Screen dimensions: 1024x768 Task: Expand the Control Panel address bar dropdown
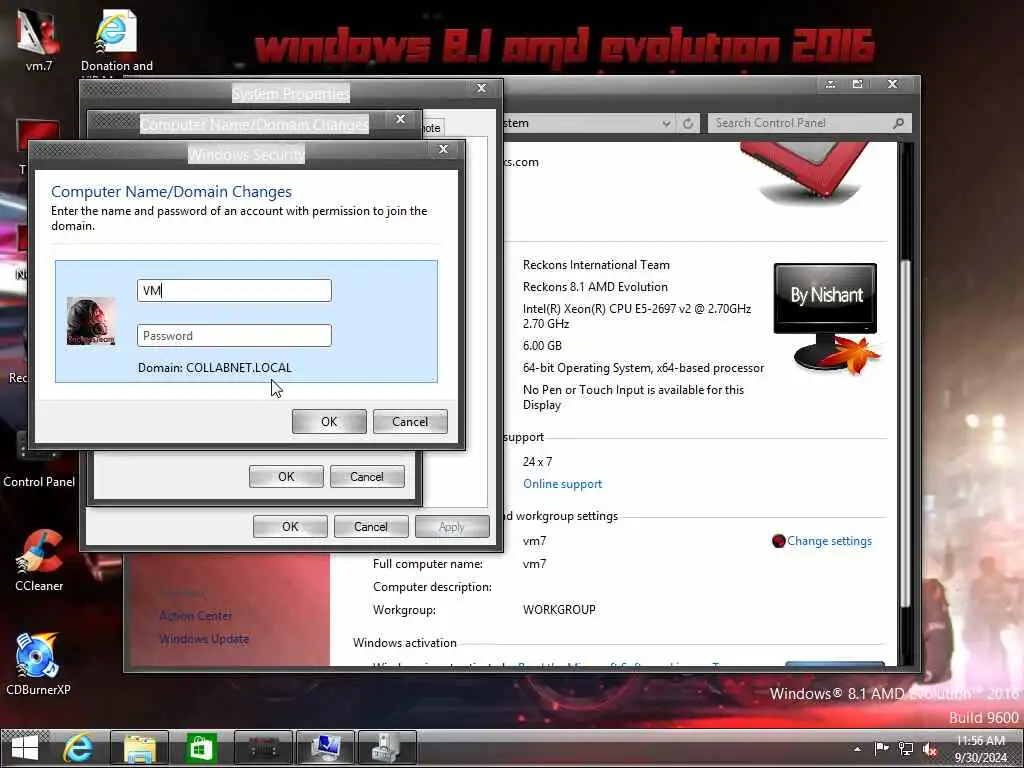(665, 123)
